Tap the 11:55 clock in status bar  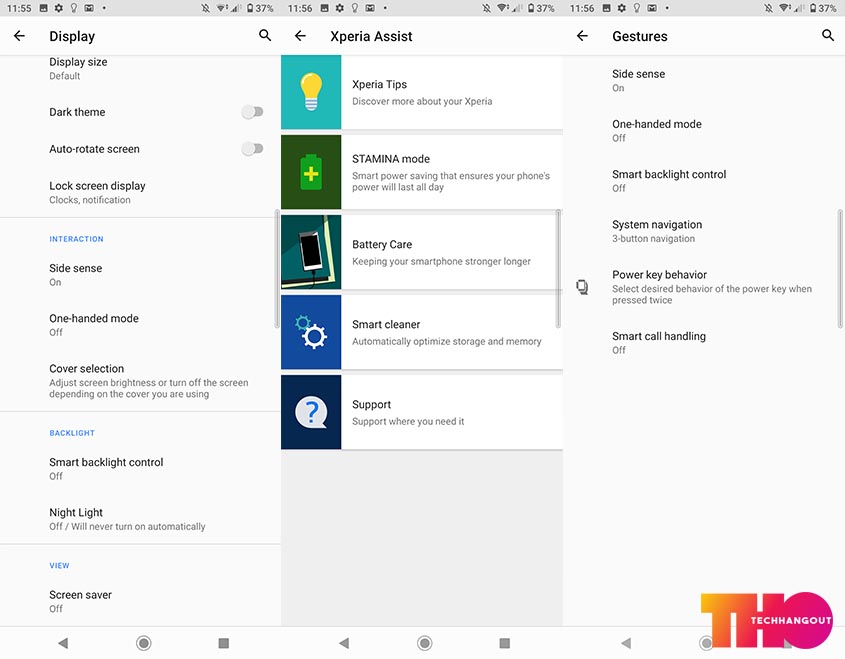(19, 8)
